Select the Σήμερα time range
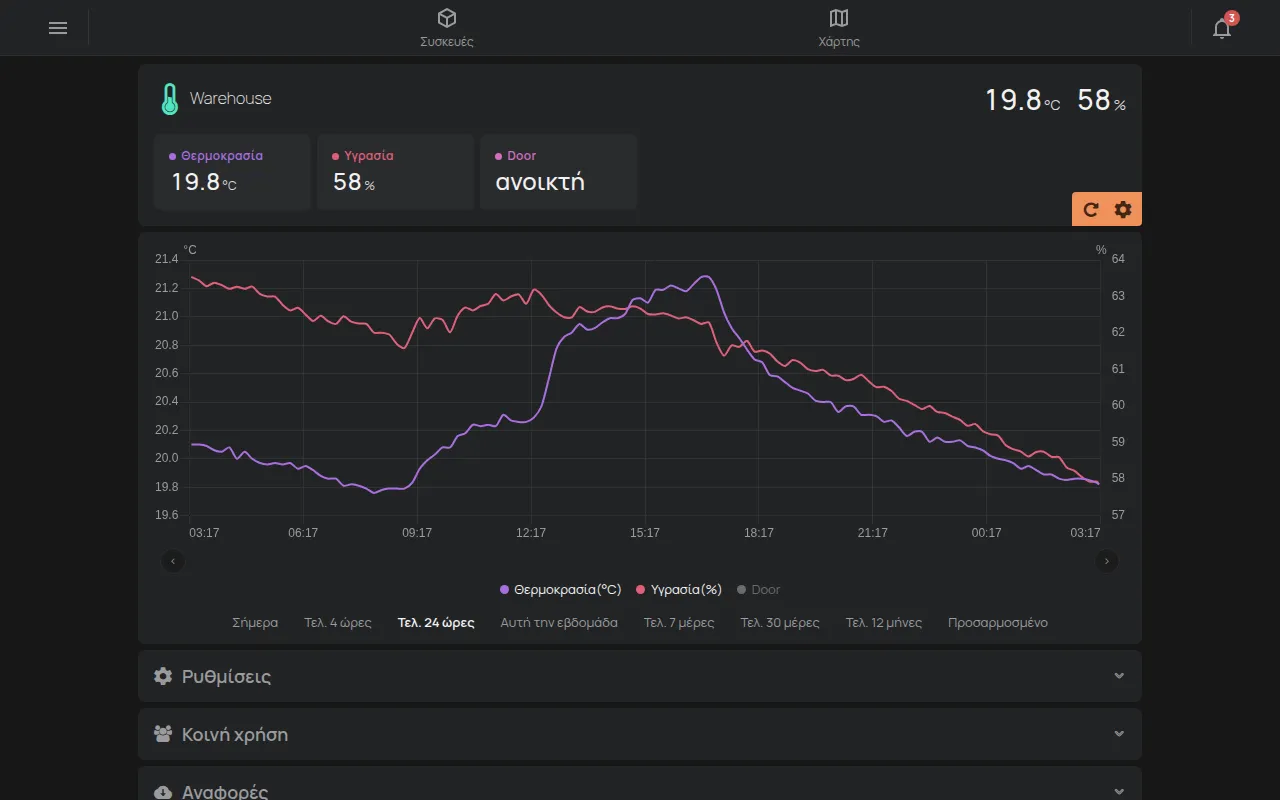Image resolution: width=1280 pixels, height=800 pixels. [x=255, y=622]
